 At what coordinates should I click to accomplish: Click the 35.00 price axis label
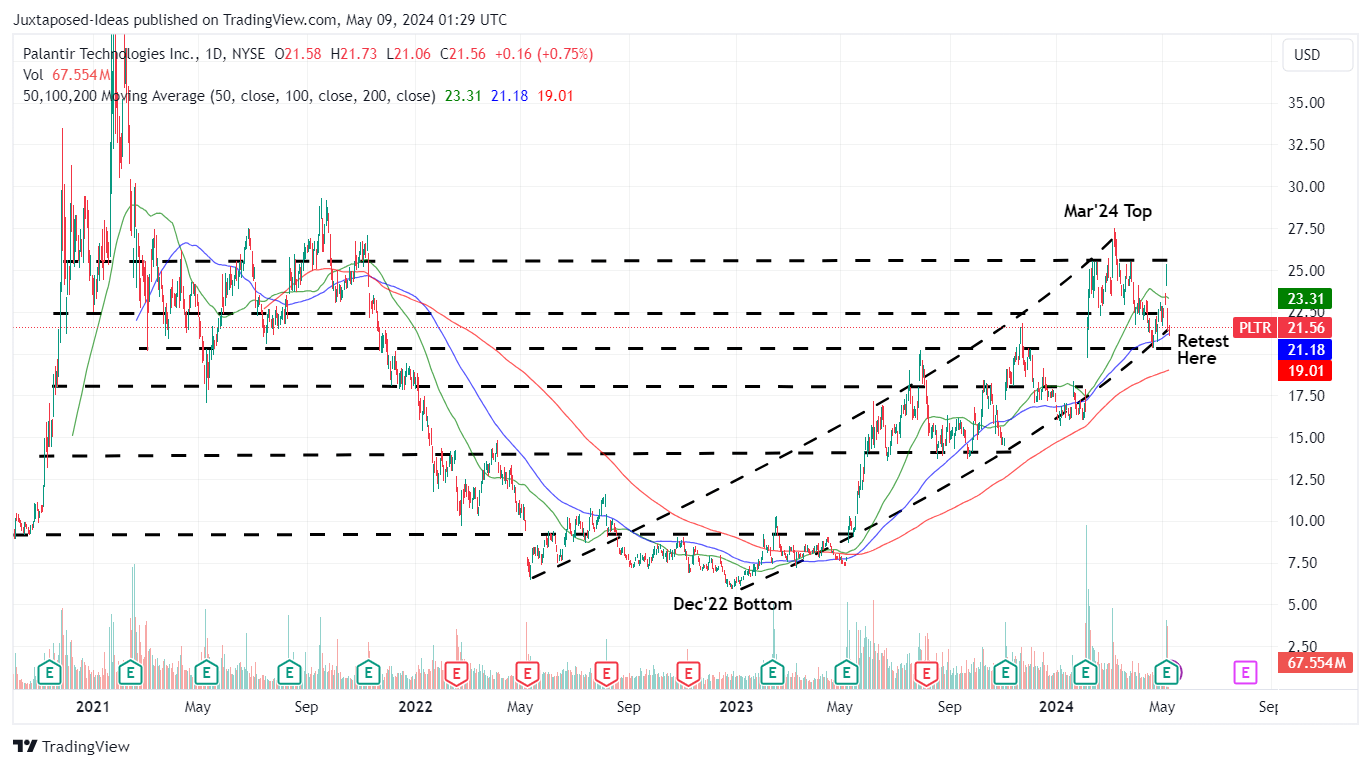point(1304,102)
